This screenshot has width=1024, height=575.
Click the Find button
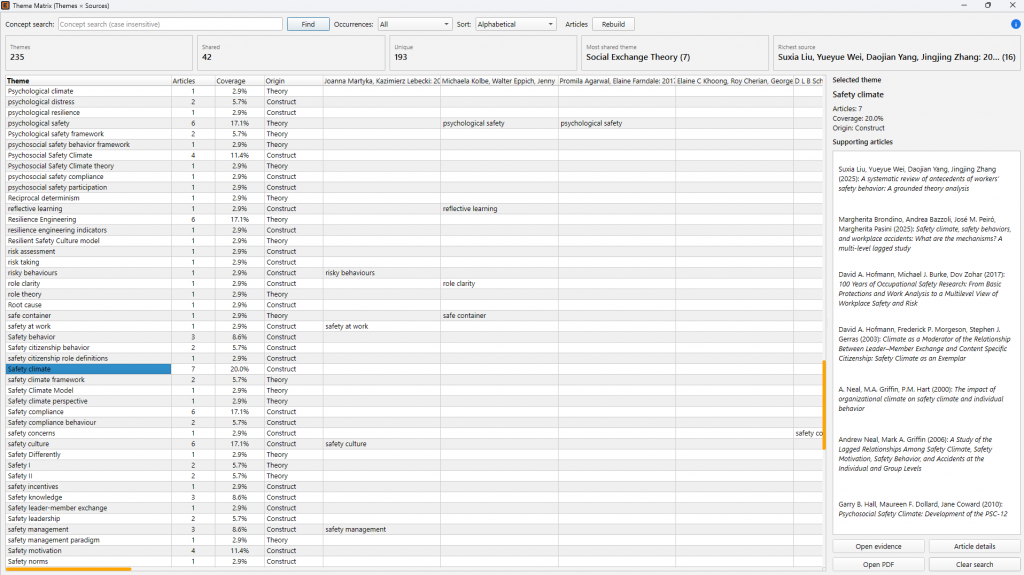(308, 24)
